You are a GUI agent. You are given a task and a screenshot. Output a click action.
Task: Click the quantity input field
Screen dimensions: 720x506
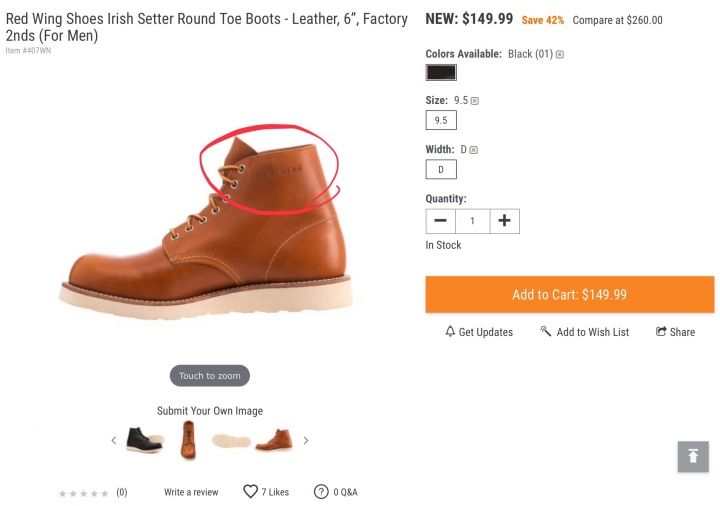pos(472,221)
